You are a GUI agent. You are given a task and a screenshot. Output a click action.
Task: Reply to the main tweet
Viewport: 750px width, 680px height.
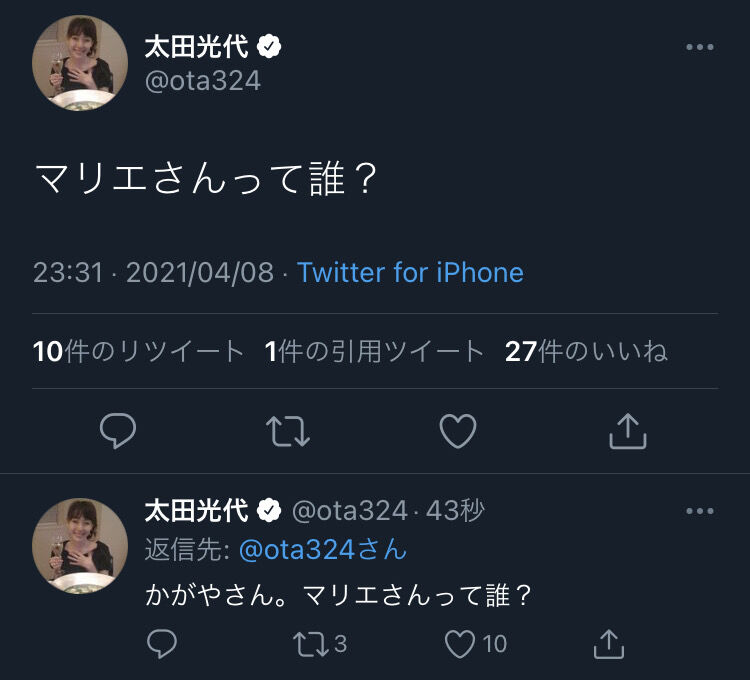click(x=118, y=431)
